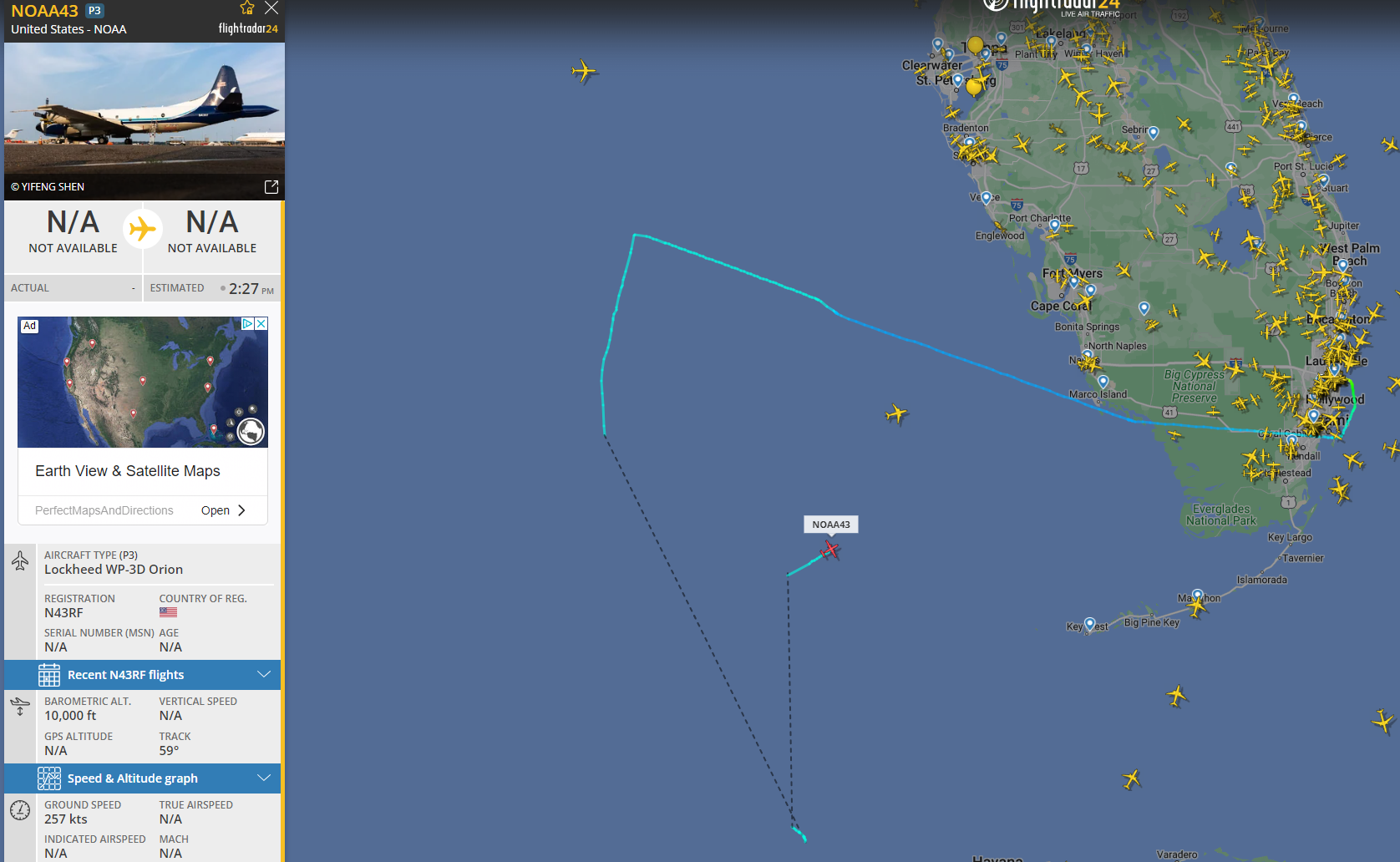
Task: Select the yellow plane west of Tampa
Action: click(x=584, y=71)
